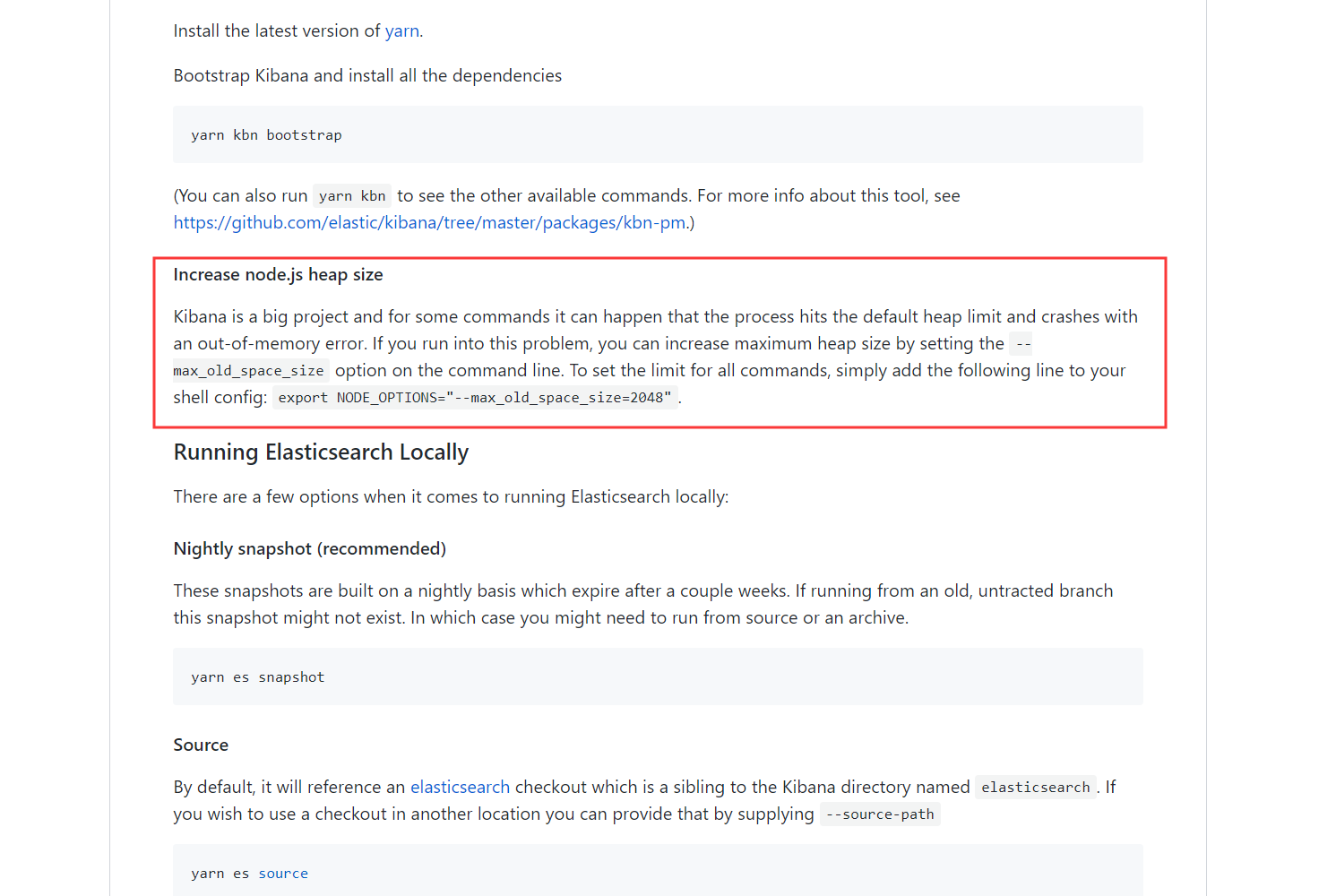Click the 'Increase node.js heap size' heading
The height and width of the screenshot is (896, 1336).
278,275
